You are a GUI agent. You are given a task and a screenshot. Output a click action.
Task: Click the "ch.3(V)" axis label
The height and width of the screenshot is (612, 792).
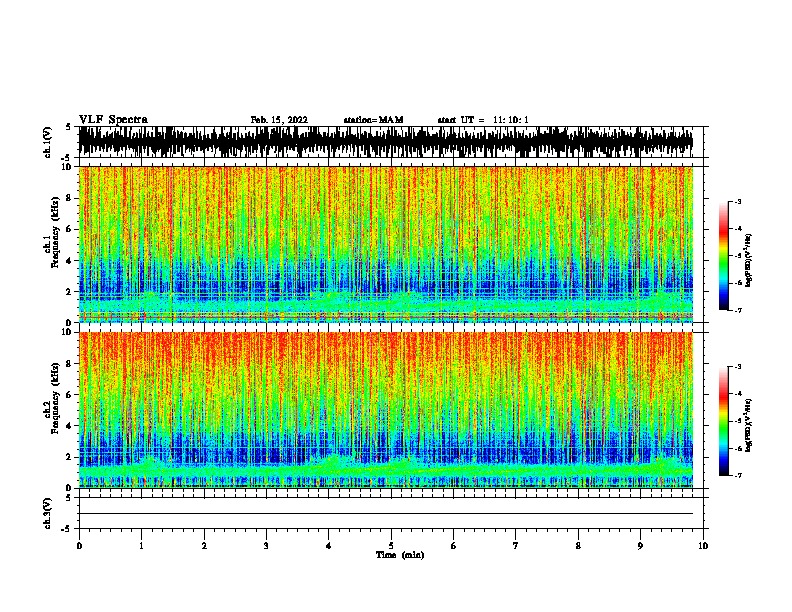(47, 514)
